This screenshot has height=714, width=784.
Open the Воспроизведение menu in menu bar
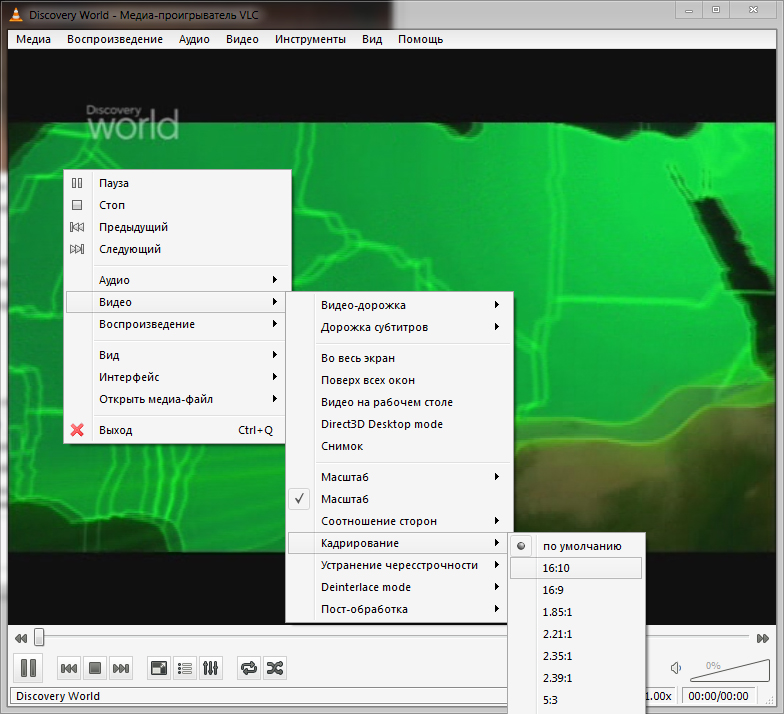tap(115, 39)
